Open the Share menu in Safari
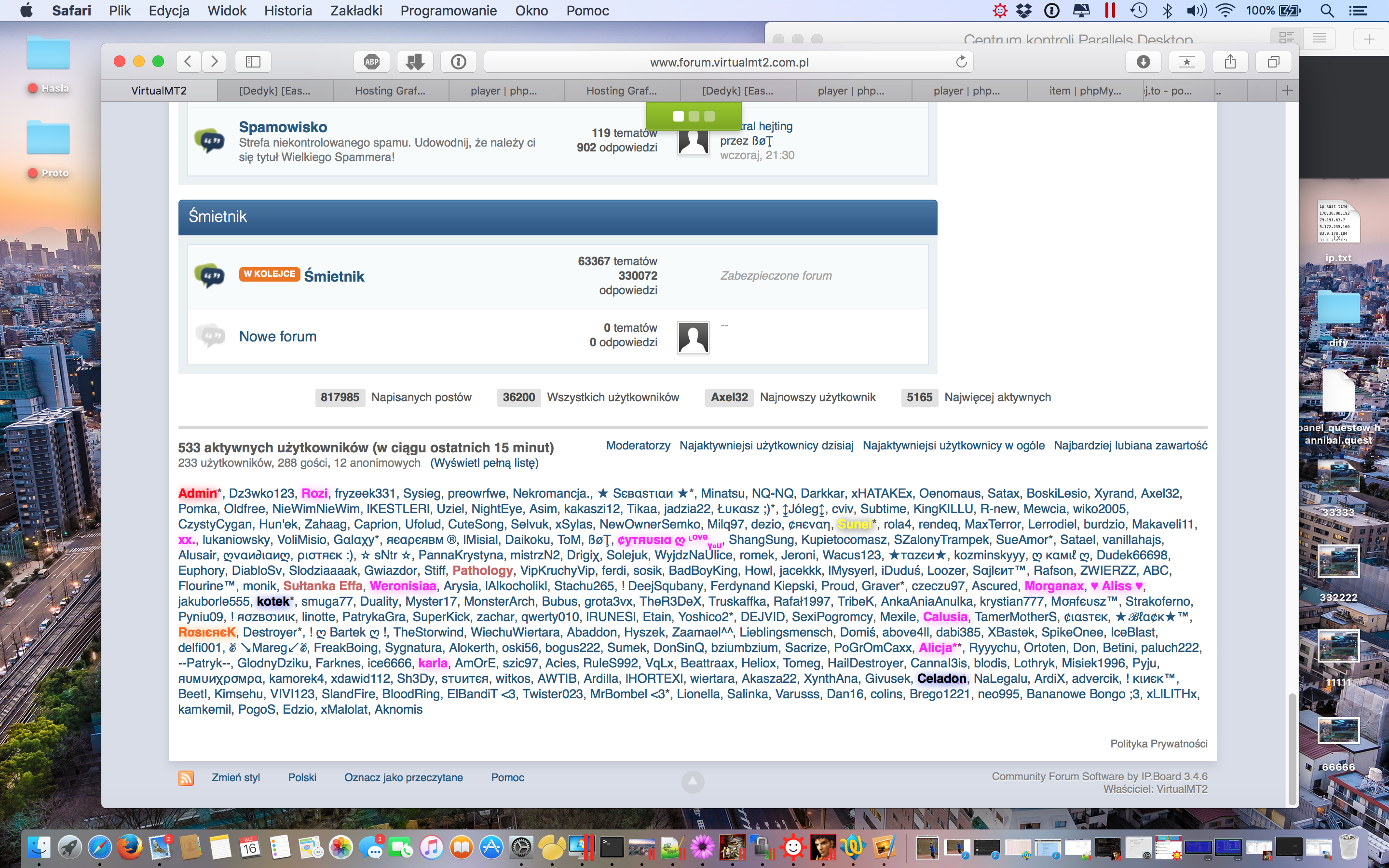The height and width of the screenshot is (868, 1389). point(1230,61)
